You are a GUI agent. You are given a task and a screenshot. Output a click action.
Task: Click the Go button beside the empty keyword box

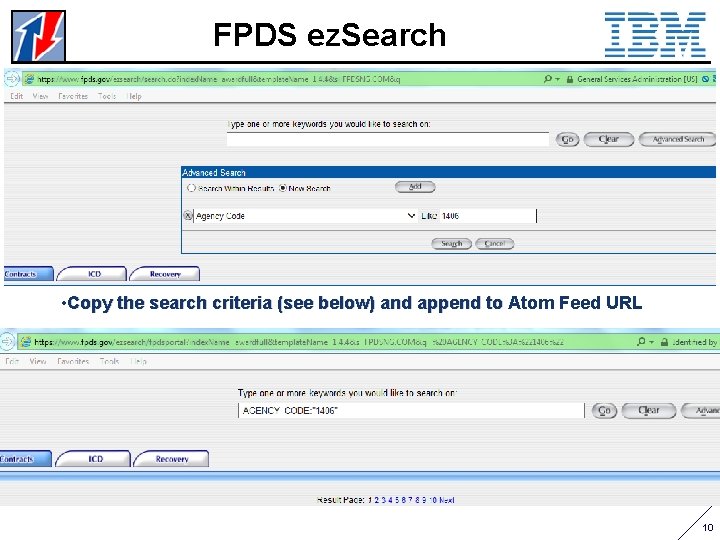(x=567, y=139)
